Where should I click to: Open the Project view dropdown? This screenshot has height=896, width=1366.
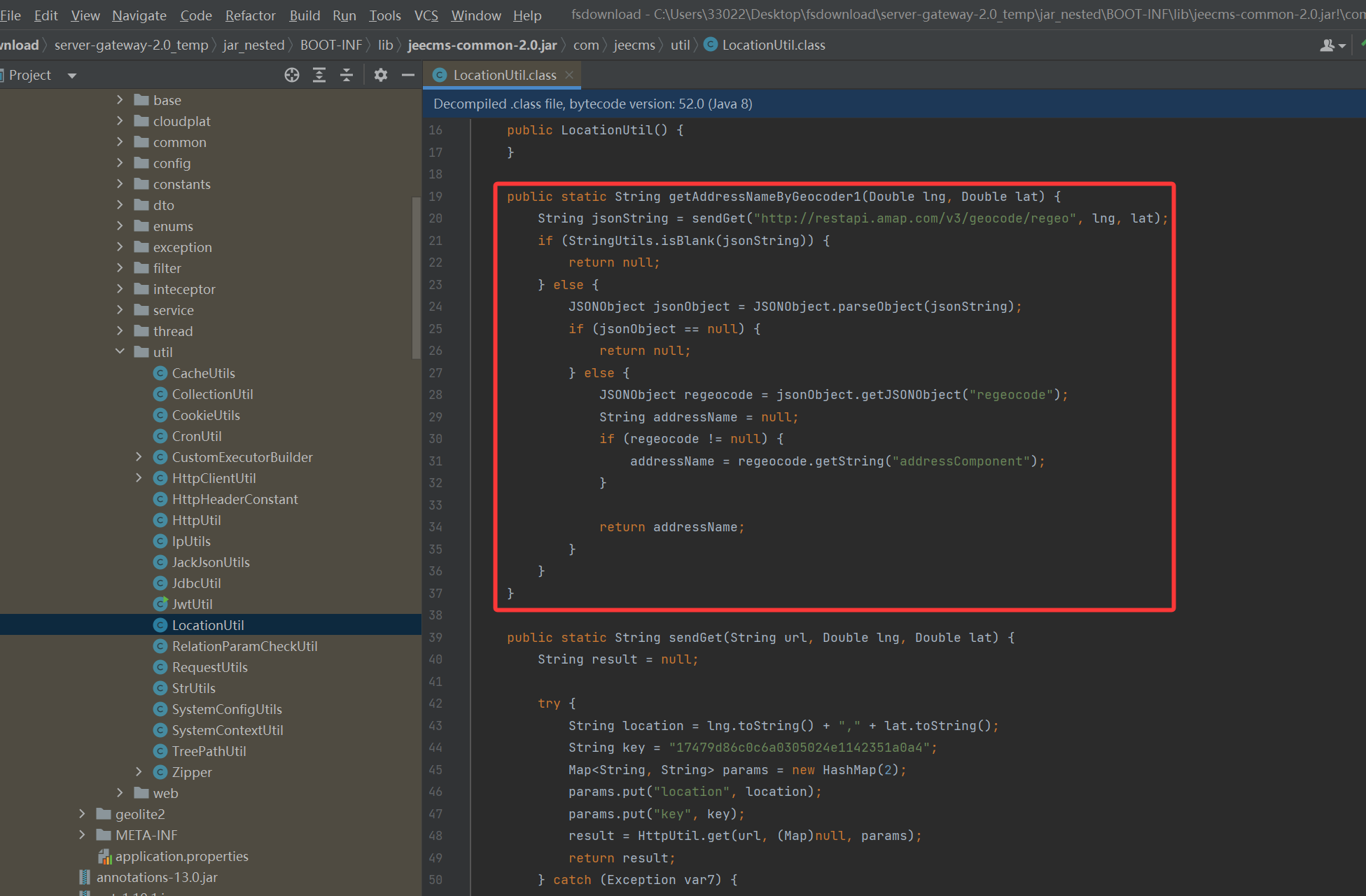point(71,76)
